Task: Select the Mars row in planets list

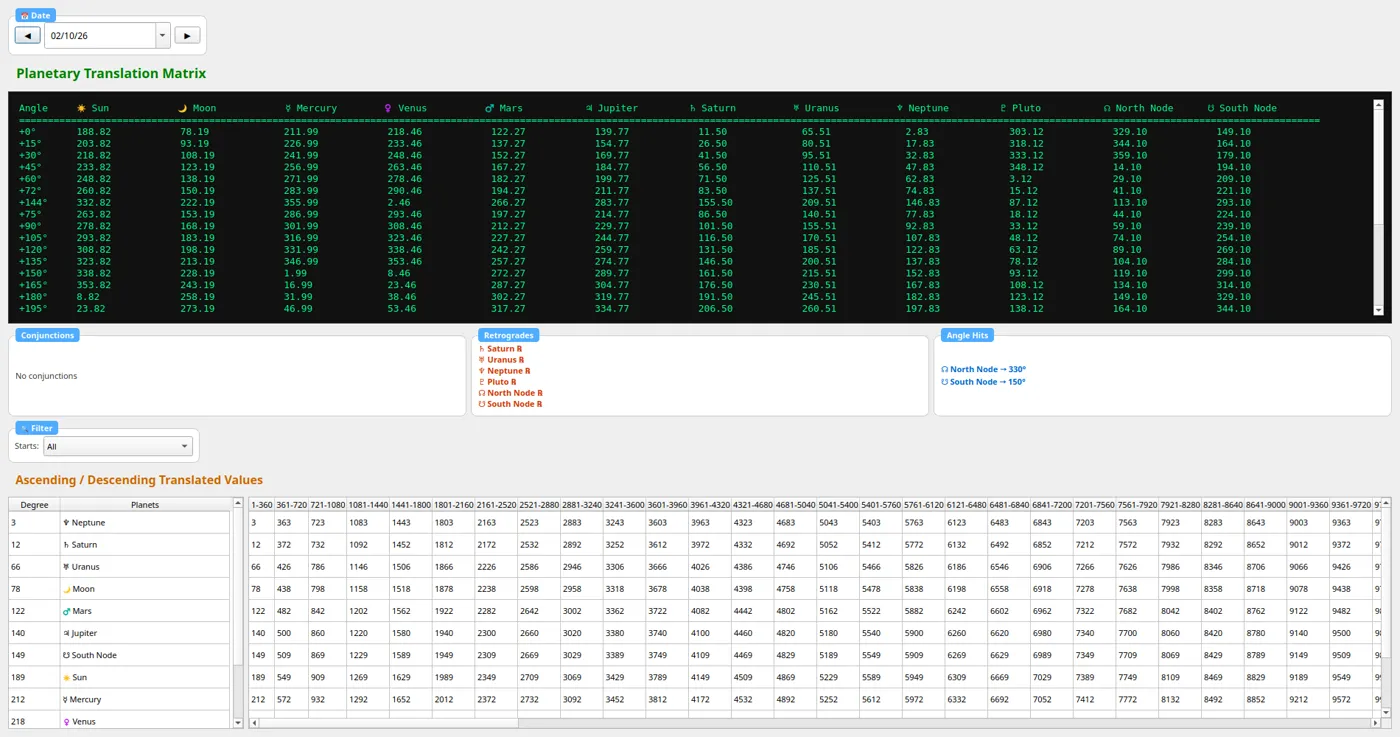Action: pos(120,610)
